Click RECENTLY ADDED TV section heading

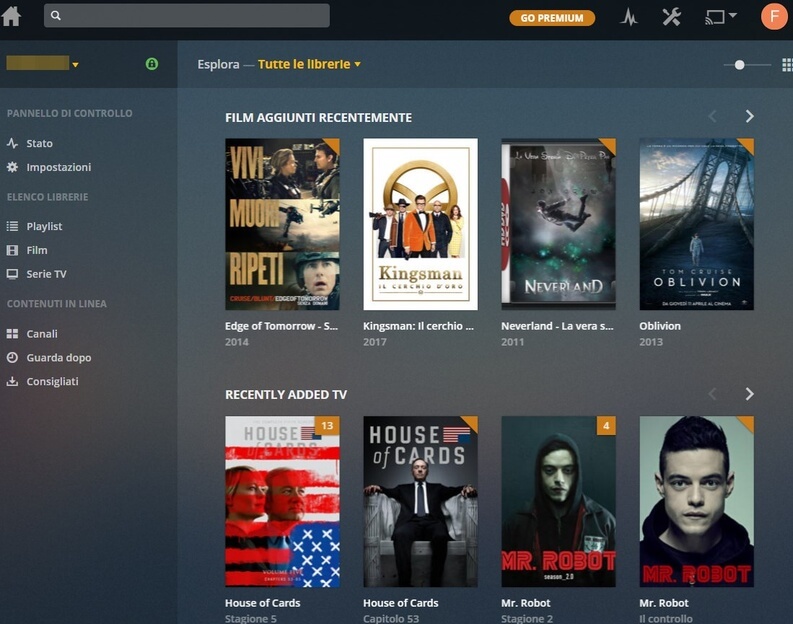pyautogui.click(x=286, y=394)
